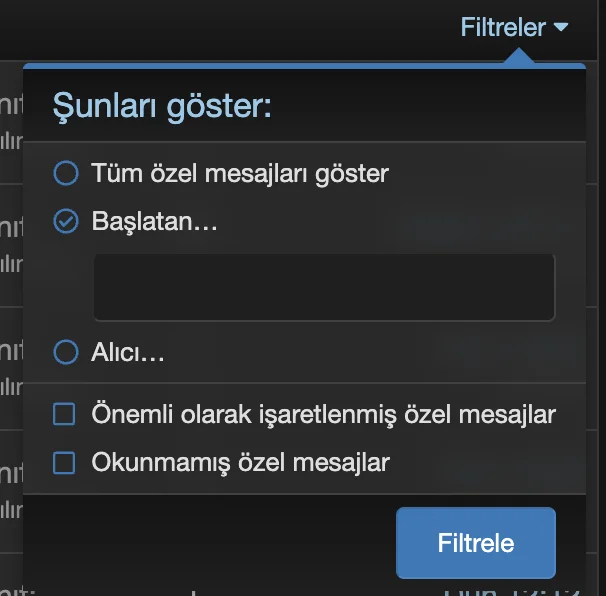Click the 'Okunmamış özel mesajlar' label text
Screen dimensions: 606x596
click(240, 463)
